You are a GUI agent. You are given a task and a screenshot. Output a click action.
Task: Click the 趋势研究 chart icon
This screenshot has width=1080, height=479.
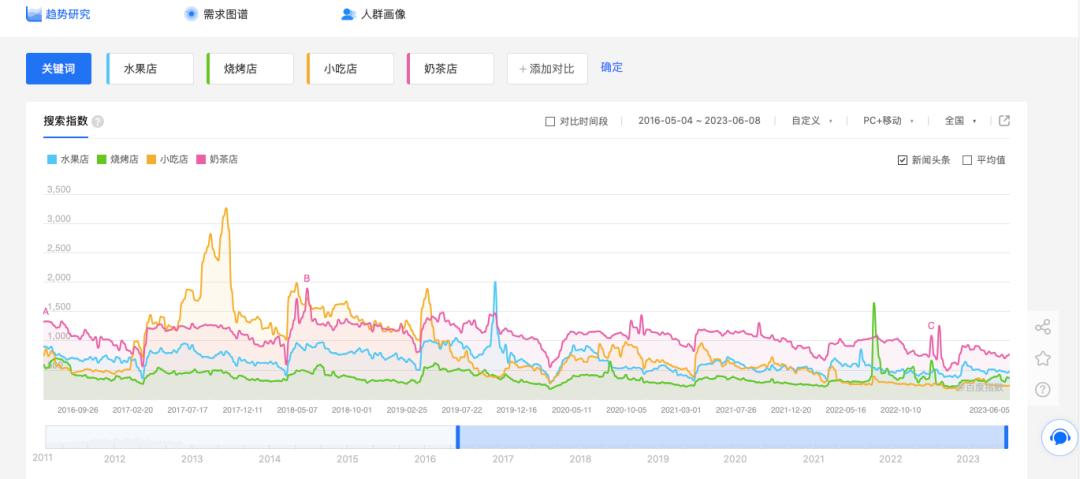[x=34, y=14]
